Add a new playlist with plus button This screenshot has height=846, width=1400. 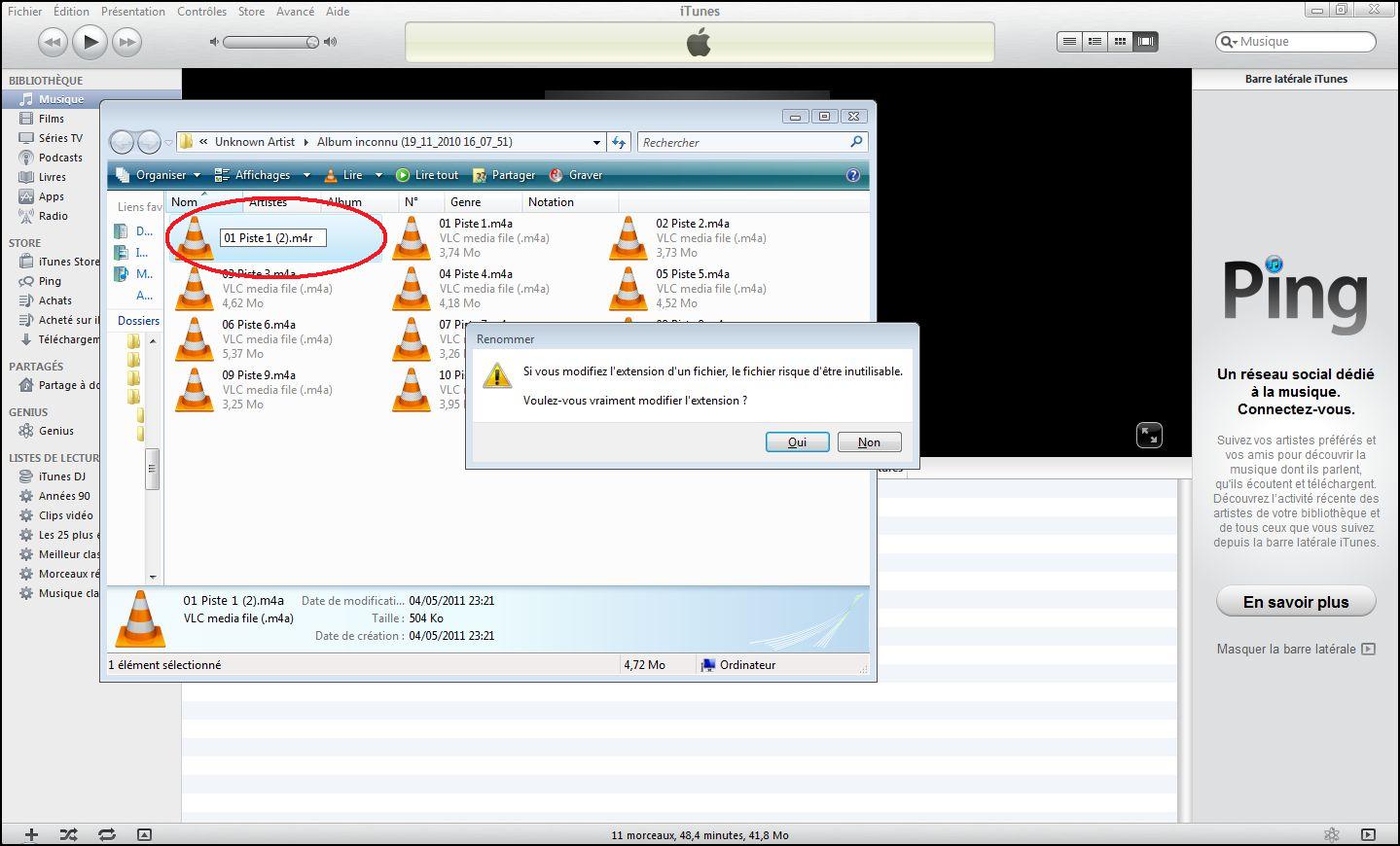(31, 834)
